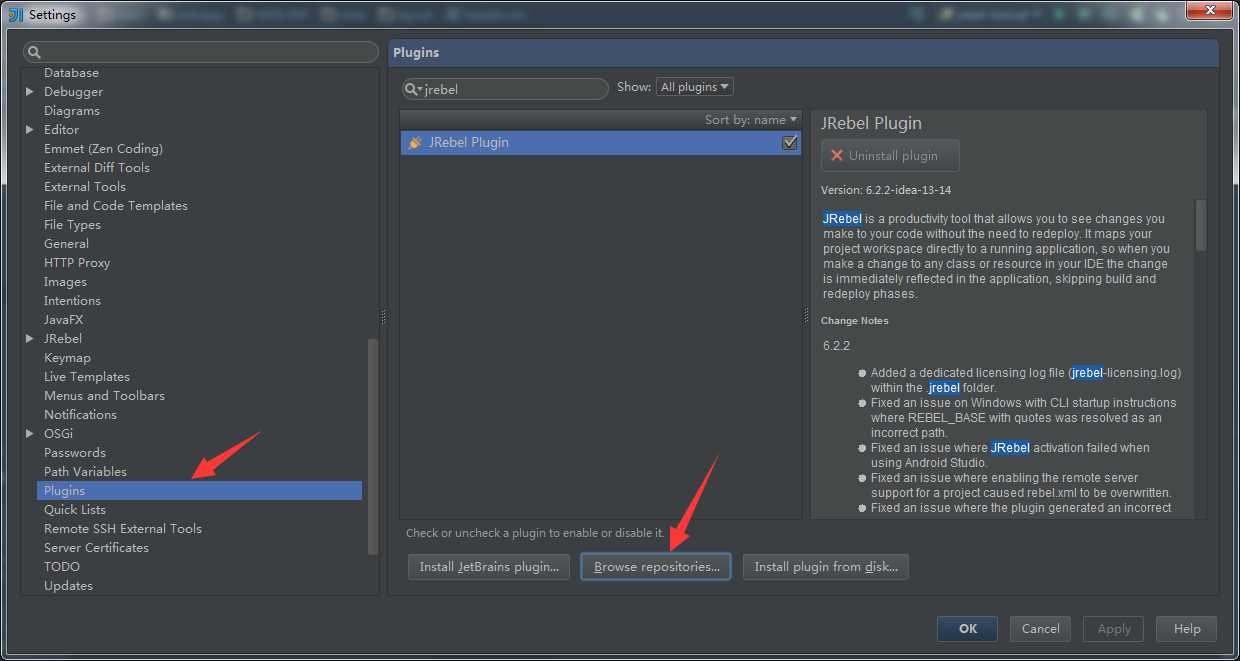The width and height of the screenshot is (1240, 661).
Task: Select Images settings item
Action: (x=65, y=282)
